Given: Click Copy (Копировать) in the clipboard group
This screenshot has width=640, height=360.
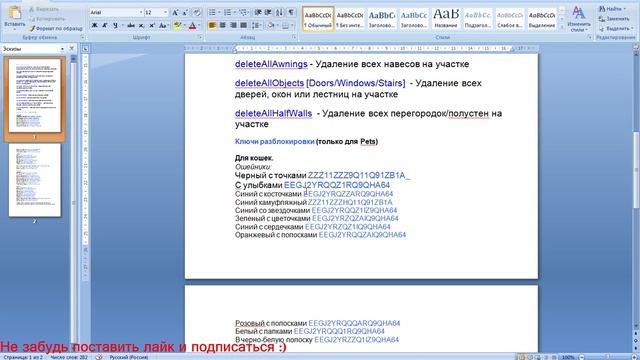Looking at the screenshot, I should pos(47,19).
